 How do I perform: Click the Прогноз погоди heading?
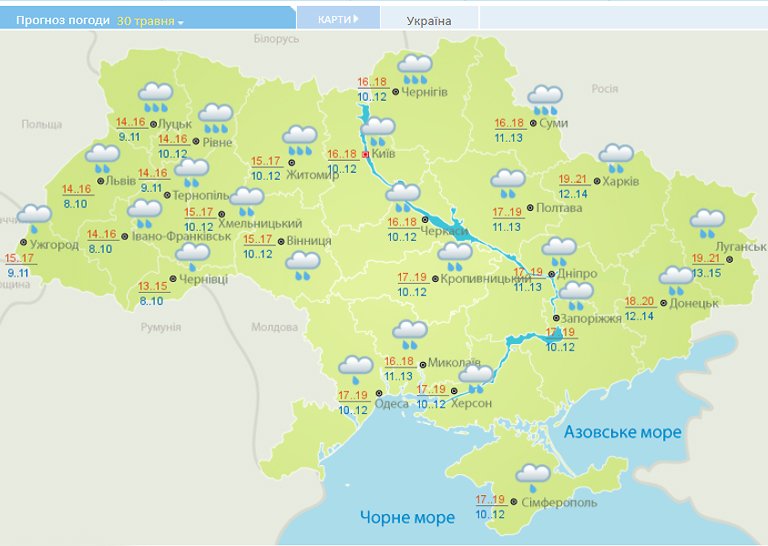[63, 21]
